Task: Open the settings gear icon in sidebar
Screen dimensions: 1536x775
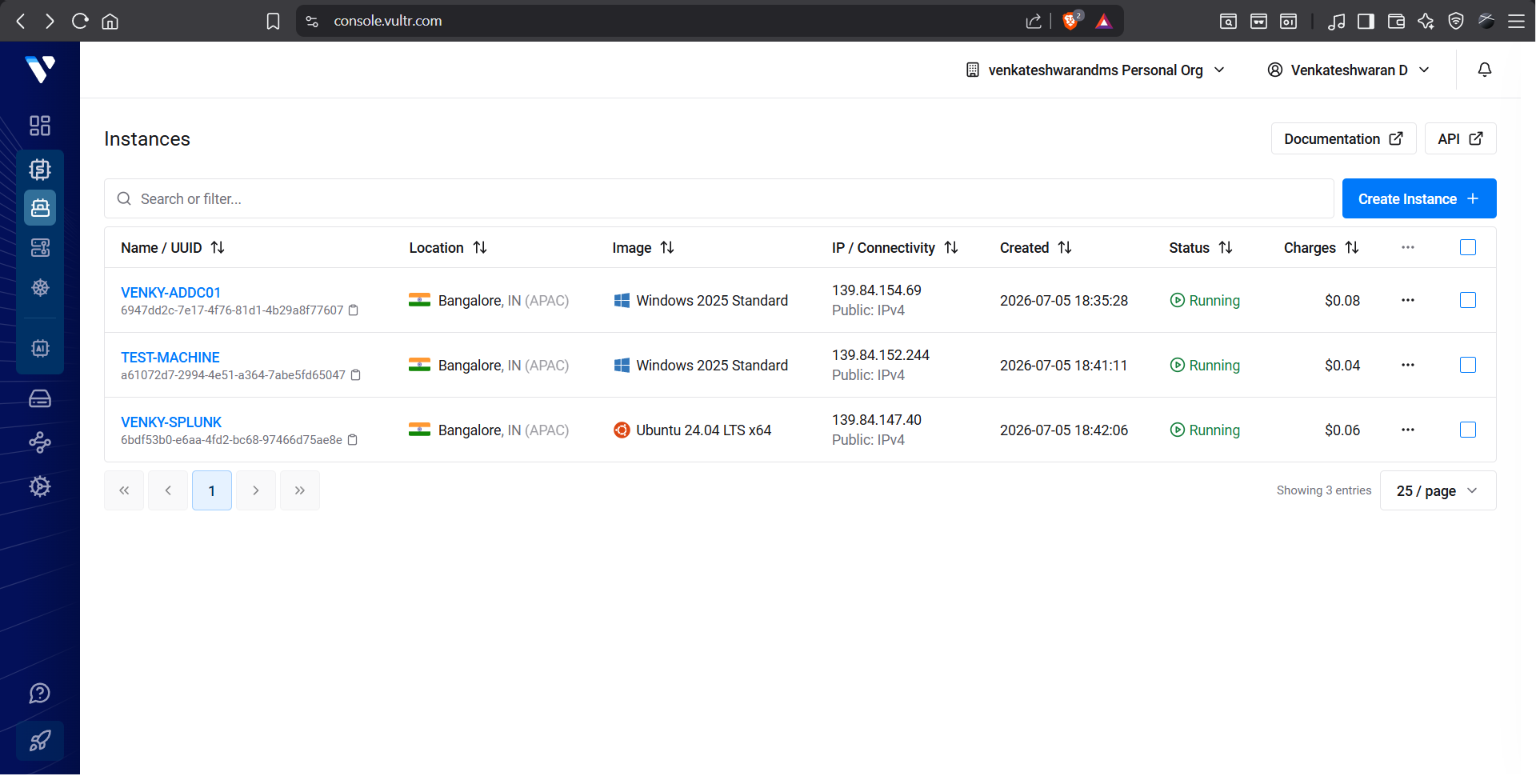Action: pos(40,486)
